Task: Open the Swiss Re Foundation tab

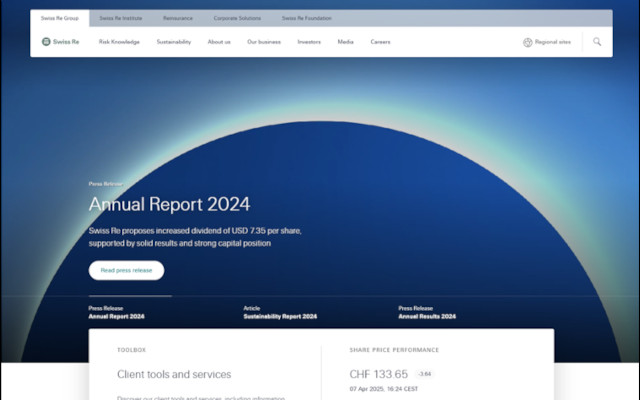Action: coord(307,18)
